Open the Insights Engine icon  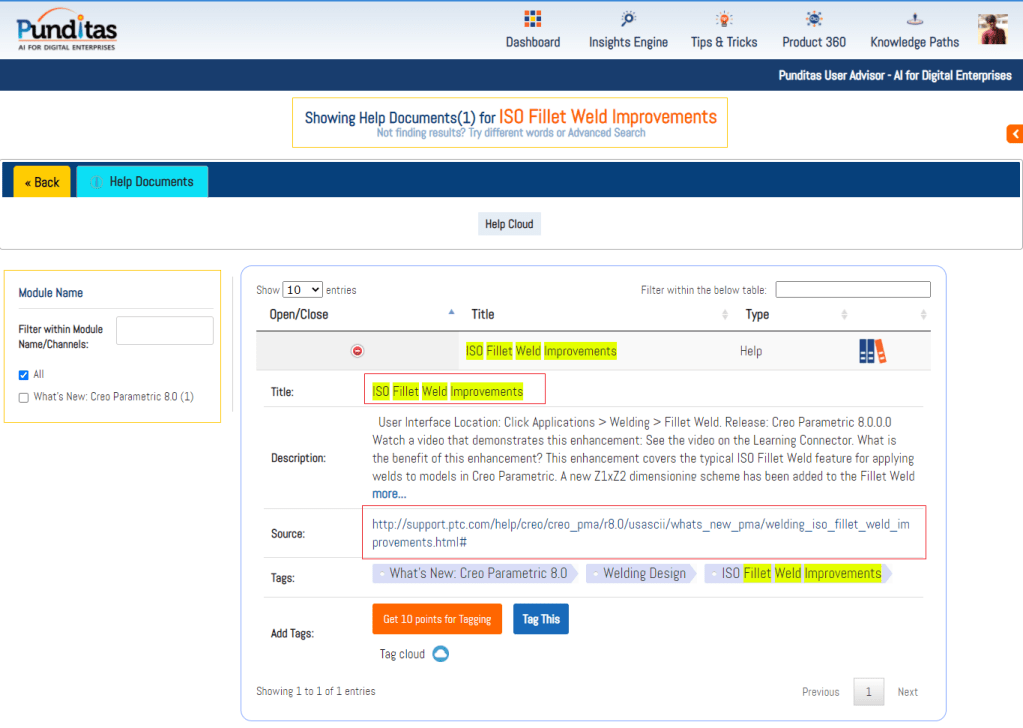point(628,19)
